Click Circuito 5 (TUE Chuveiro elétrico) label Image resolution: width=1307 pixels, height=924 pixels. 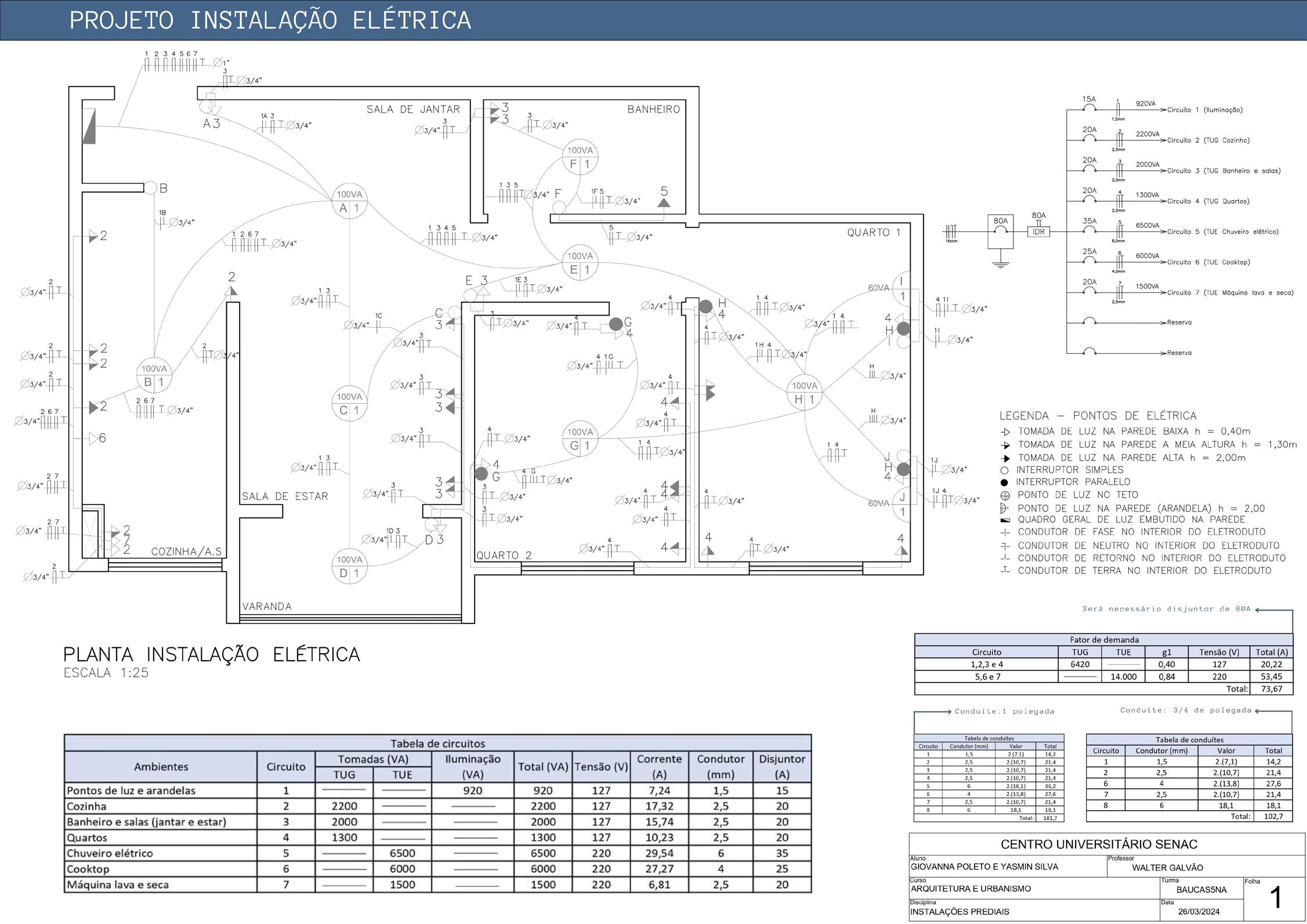(1222, 231)
